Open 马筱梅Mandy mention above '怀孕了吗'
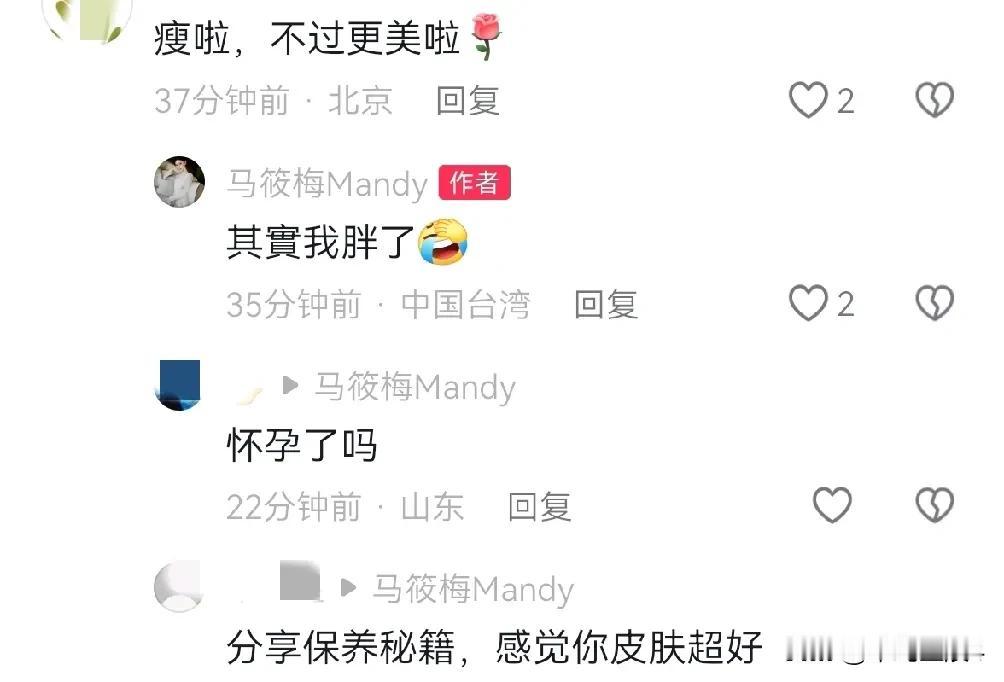This screenshot has height=682, width=1004. 415,387
